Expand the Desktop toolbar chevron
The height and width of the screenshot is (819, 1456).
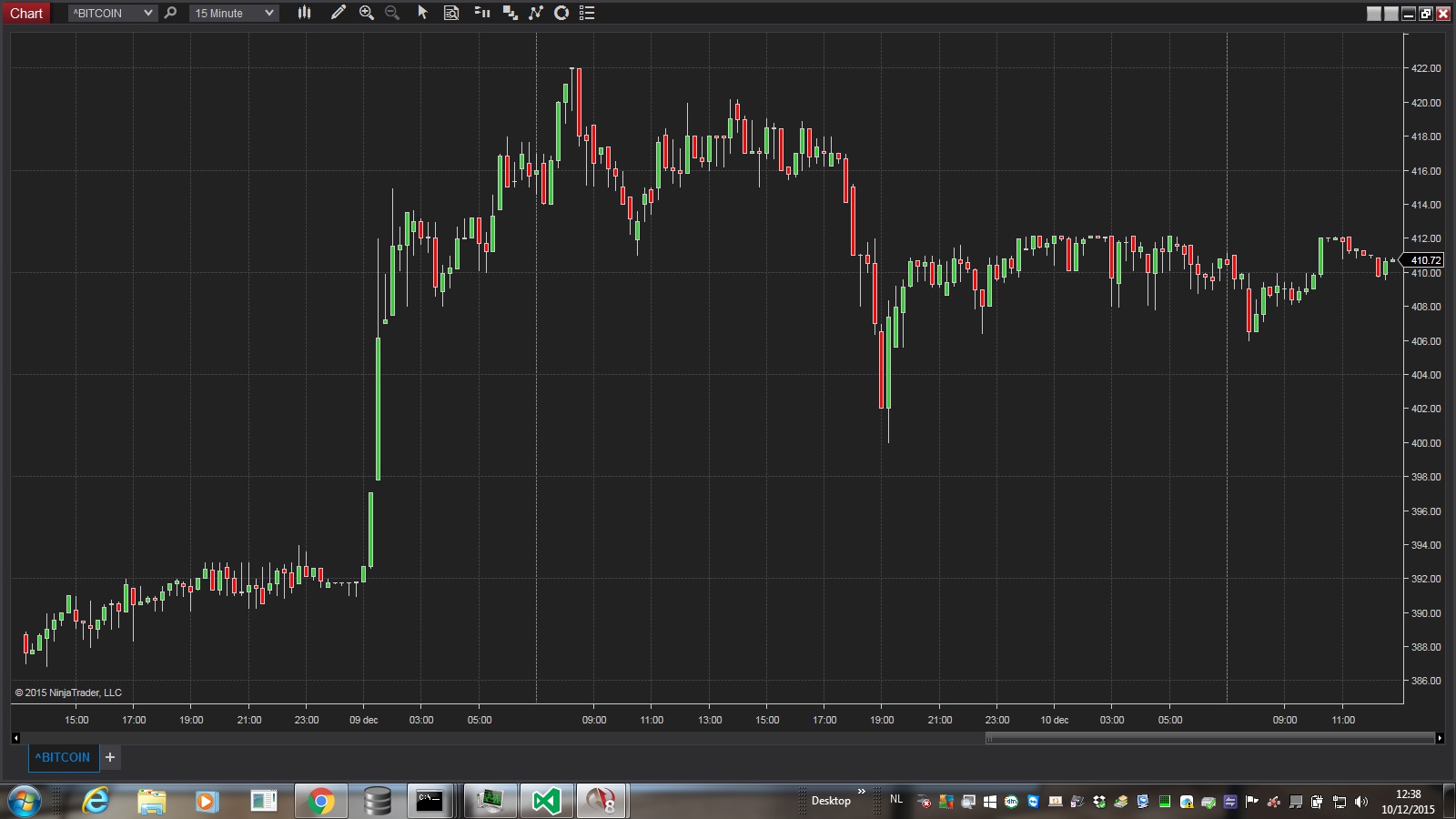862,792
